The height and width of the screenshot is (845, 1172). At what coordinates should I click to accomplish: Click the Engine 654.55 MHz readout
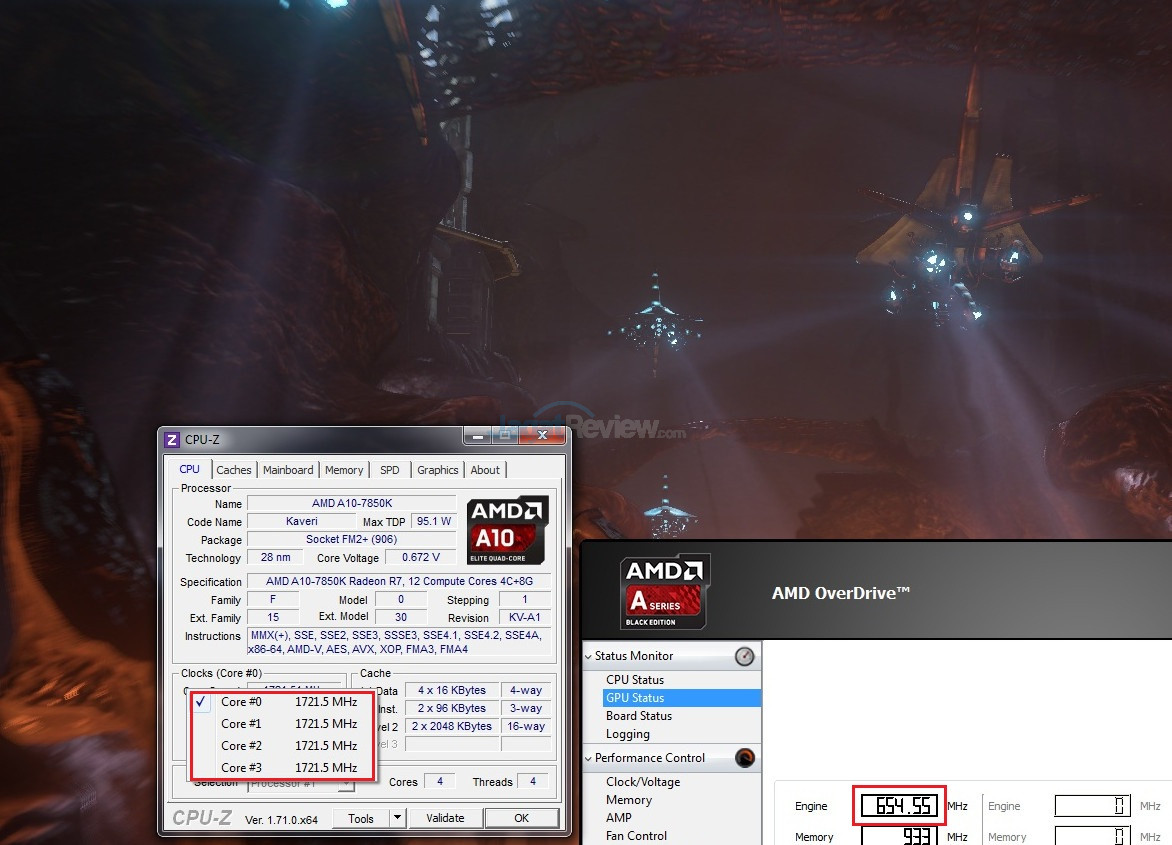coord(899,805)
